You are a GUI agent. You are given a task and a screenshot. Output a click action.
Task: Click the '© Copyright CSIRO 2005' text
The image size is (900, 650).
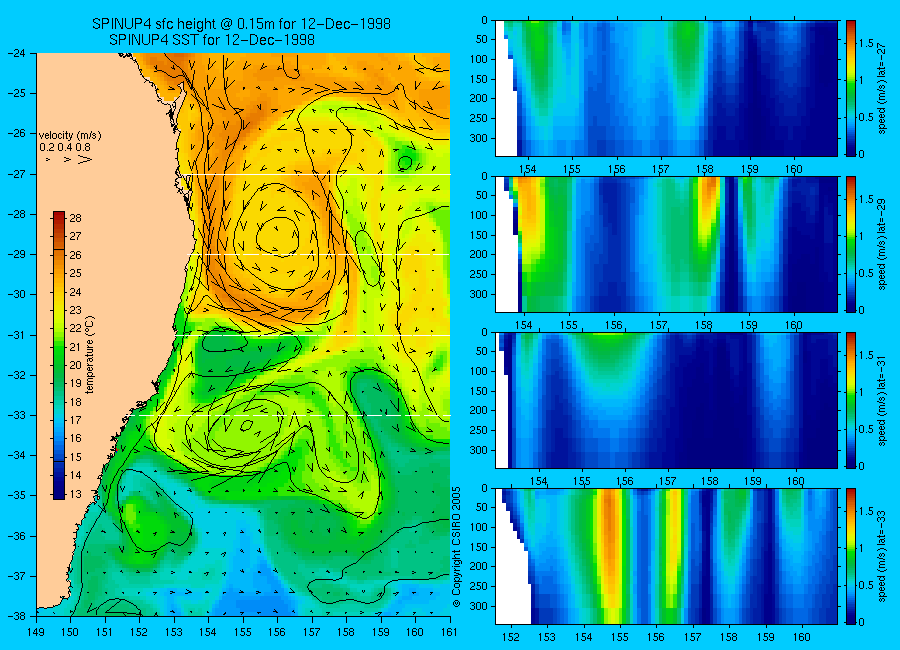tap(456, 547)
